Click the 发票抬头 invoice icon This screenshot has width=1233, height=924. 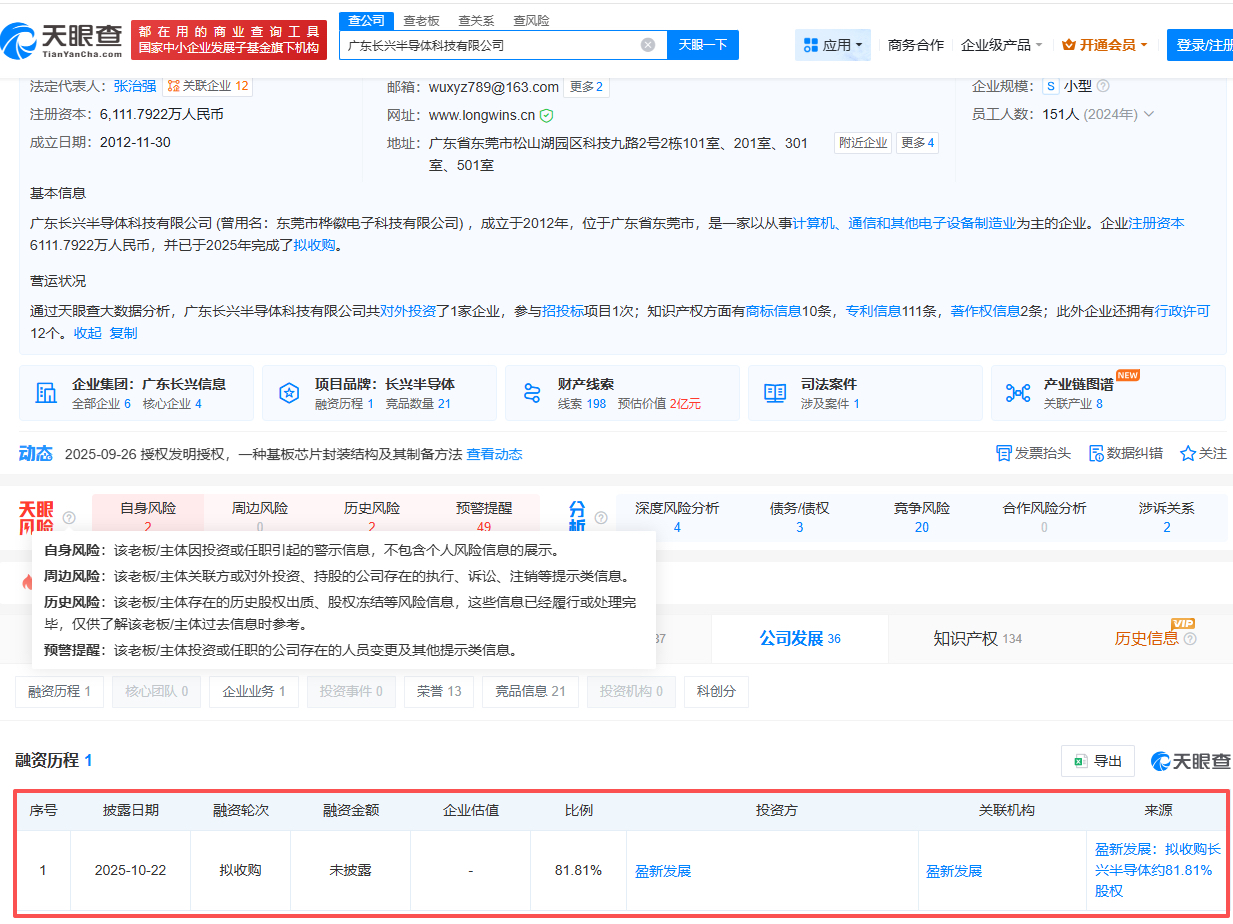[1004, 454]
